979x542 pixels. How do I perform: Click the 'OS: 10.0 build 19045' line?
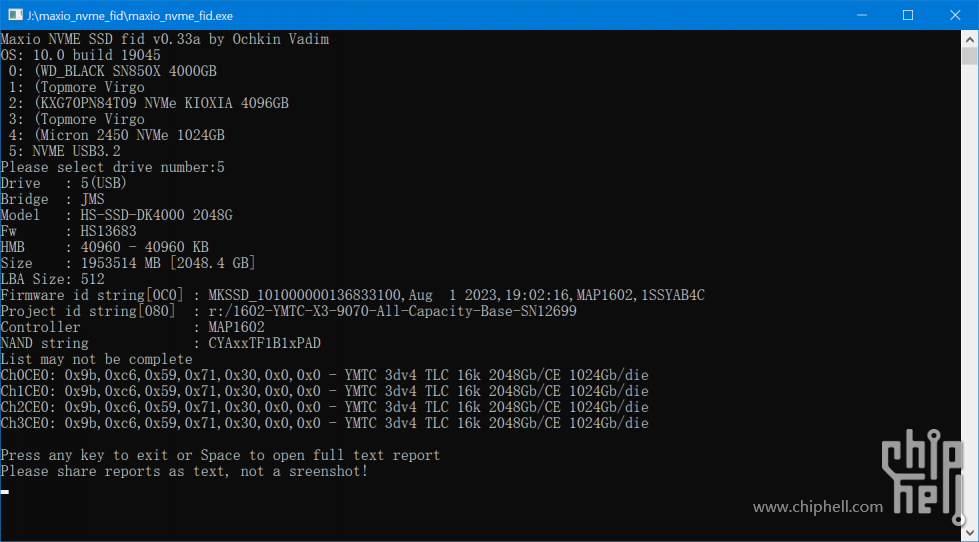click(81, 56)
